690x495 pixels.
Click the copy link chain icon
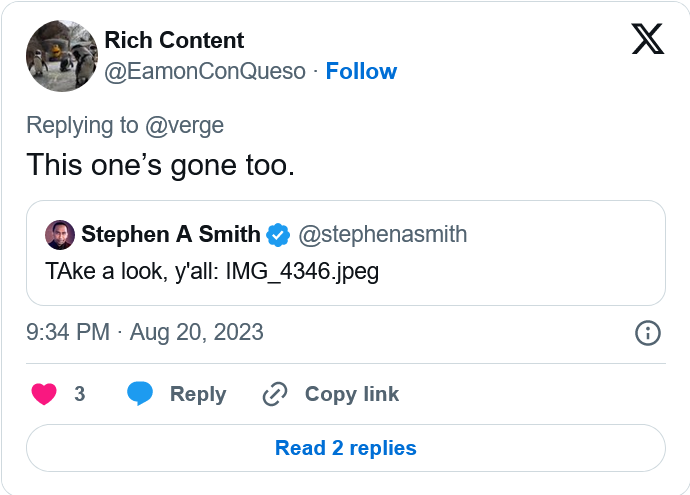(x=274, y=394)
